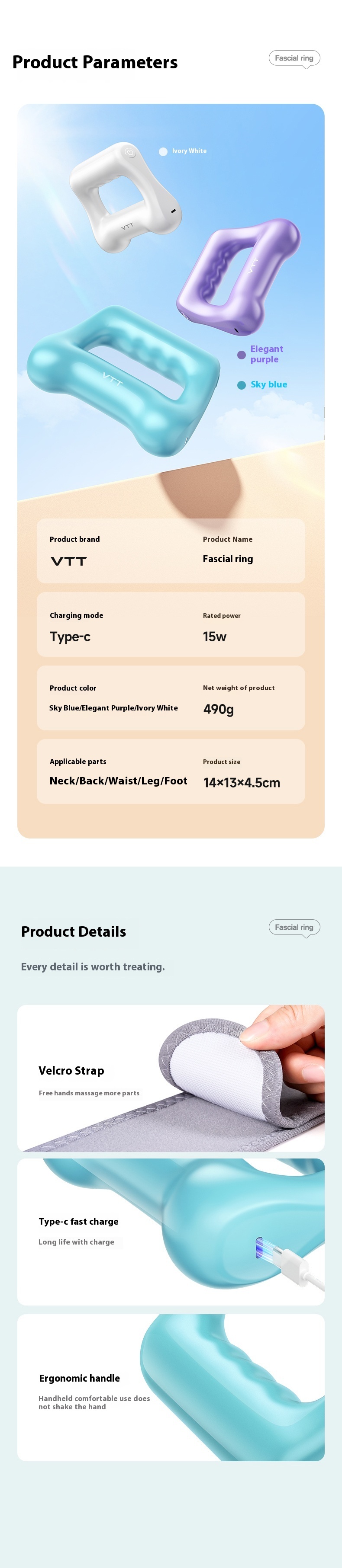342x1568 pixels.
Task: Select the Ivory White color dot
Action: [163, 151]
